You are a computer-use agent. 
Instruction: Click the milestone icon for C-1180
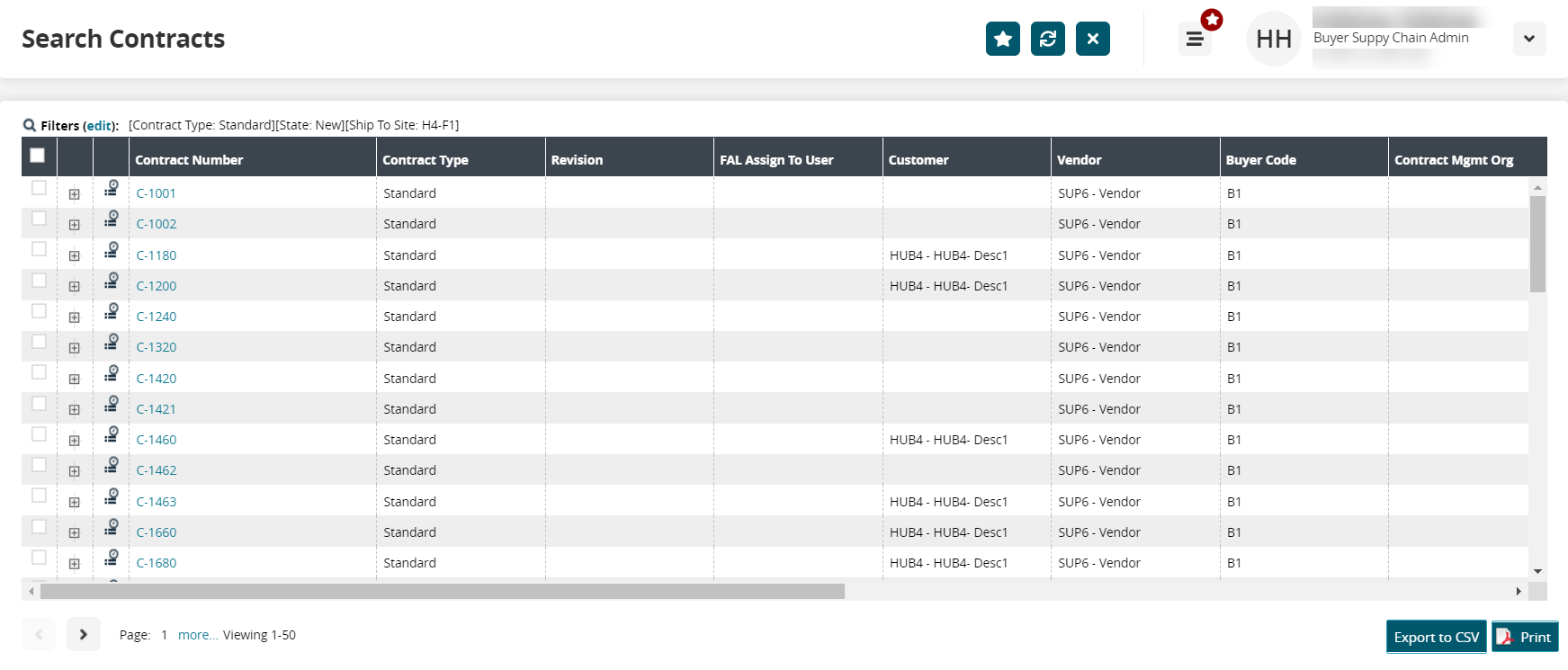click(x=112, y=250)
